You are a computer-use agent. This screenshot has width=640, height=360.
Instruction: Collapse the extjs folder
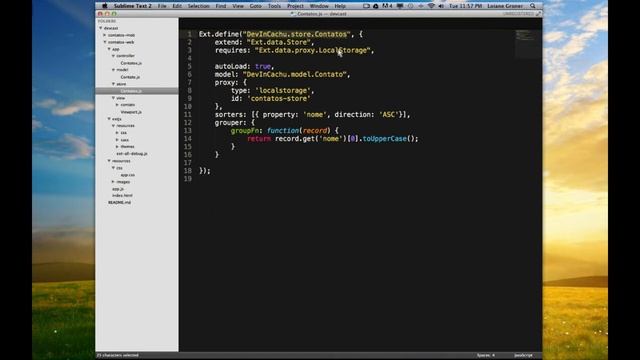point(109,119)
